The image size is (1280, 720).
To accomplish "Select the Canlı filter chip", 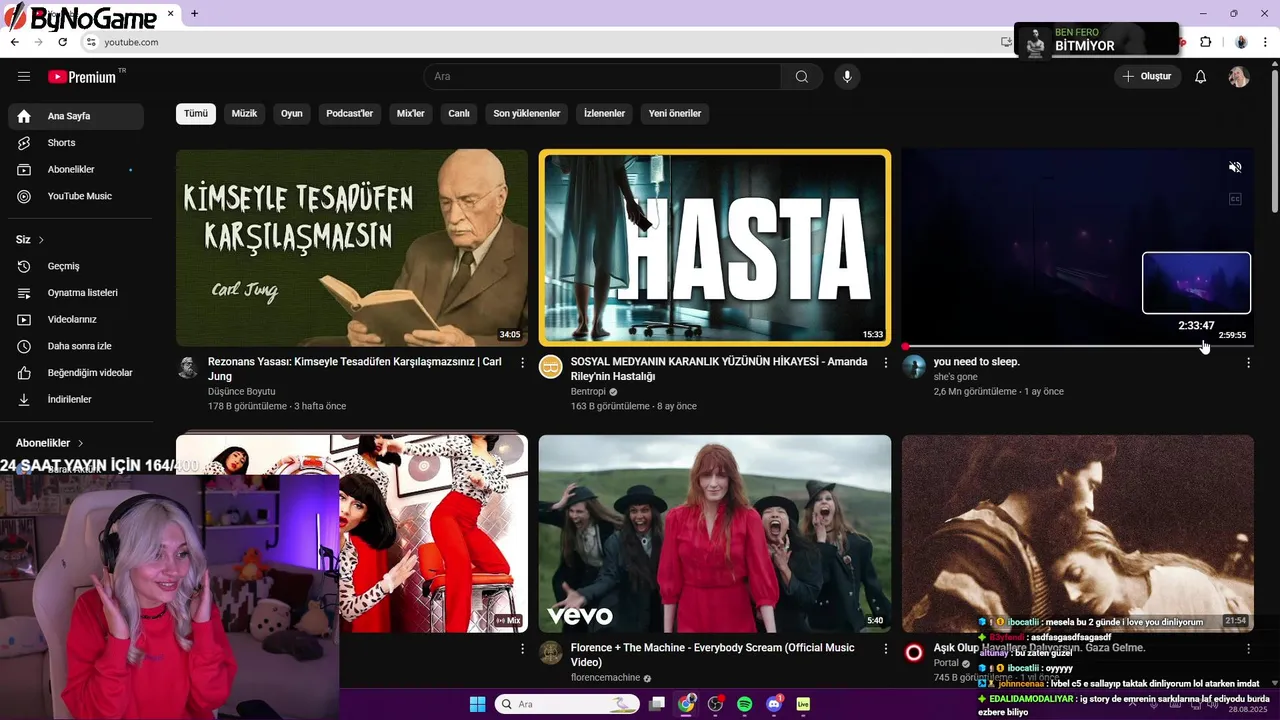I will click(x=459, y=113).
